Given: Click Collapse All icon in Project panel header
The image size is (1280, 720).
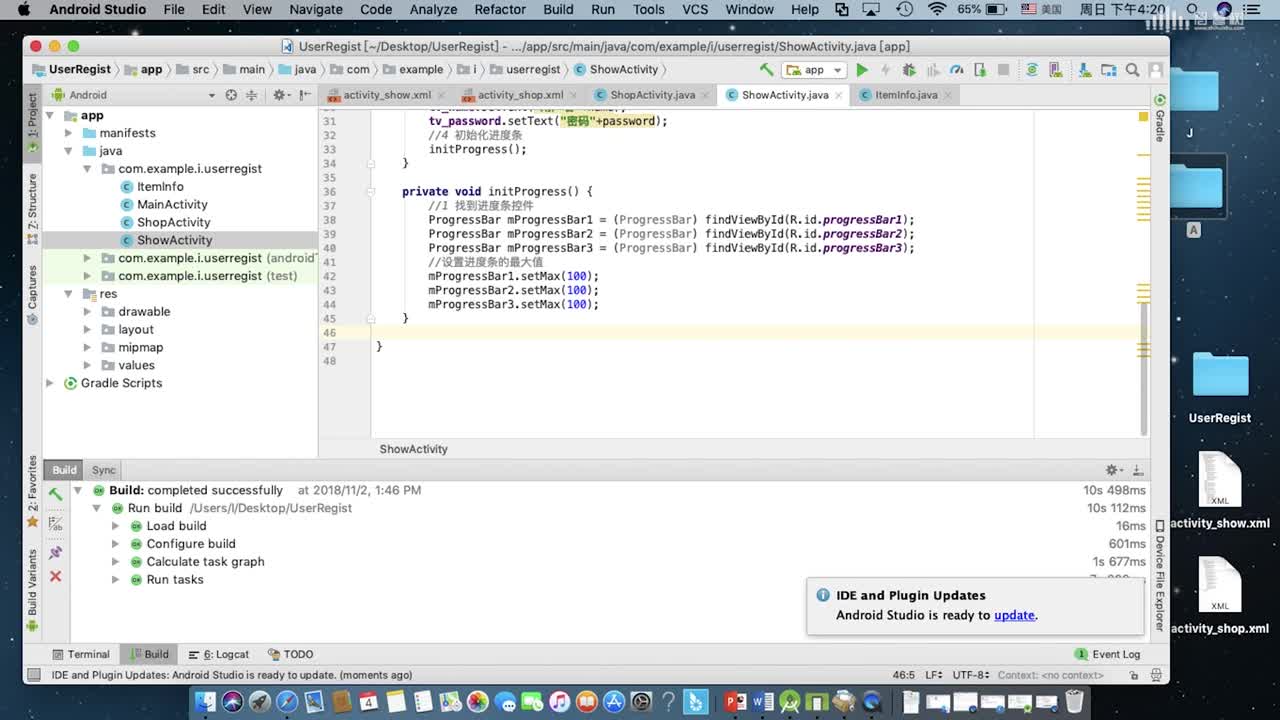Looking at the screenshot, I should click(x=251, y=95).
